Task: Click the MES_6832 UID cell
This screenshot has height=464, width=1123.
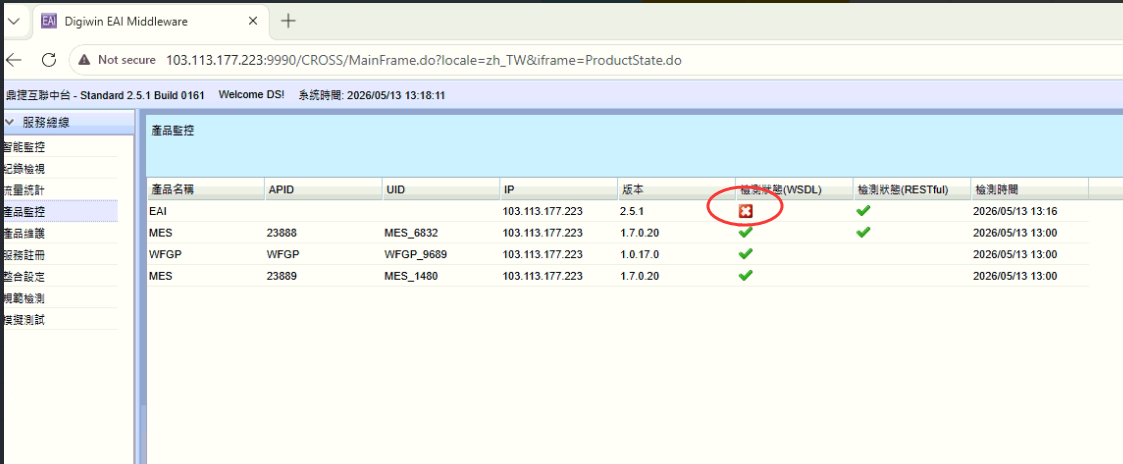Action: pos(411,233)
